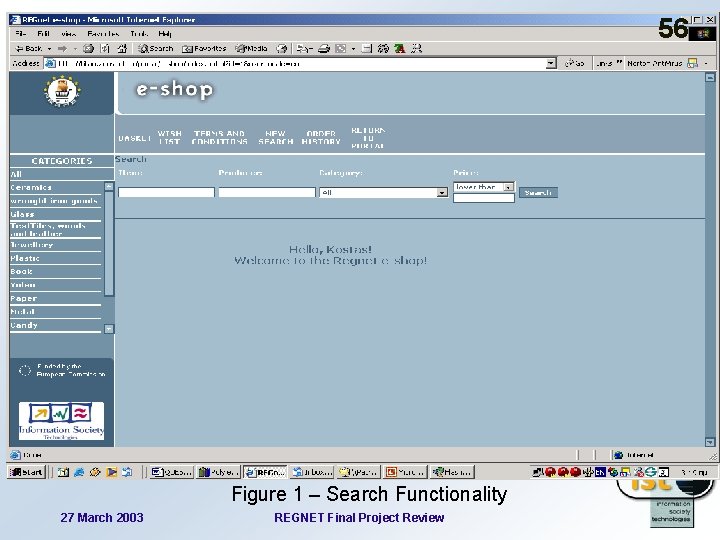
Task: Click the Mail icon in IE toolbar
Action: click(304, 48)
